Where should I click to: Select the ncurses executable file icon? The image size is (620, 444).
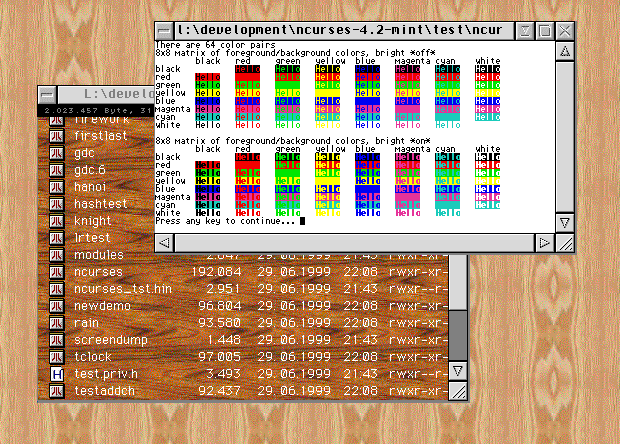[57, 272]
